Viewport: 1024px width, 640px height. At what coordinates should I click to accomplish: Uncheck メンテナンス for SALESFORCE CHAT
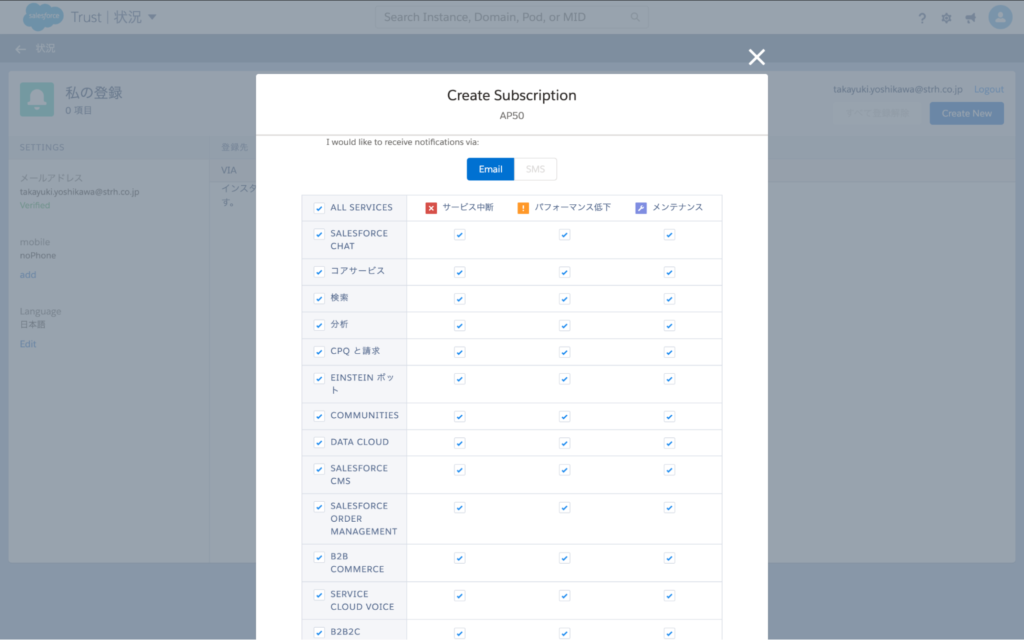coord(669,234)
